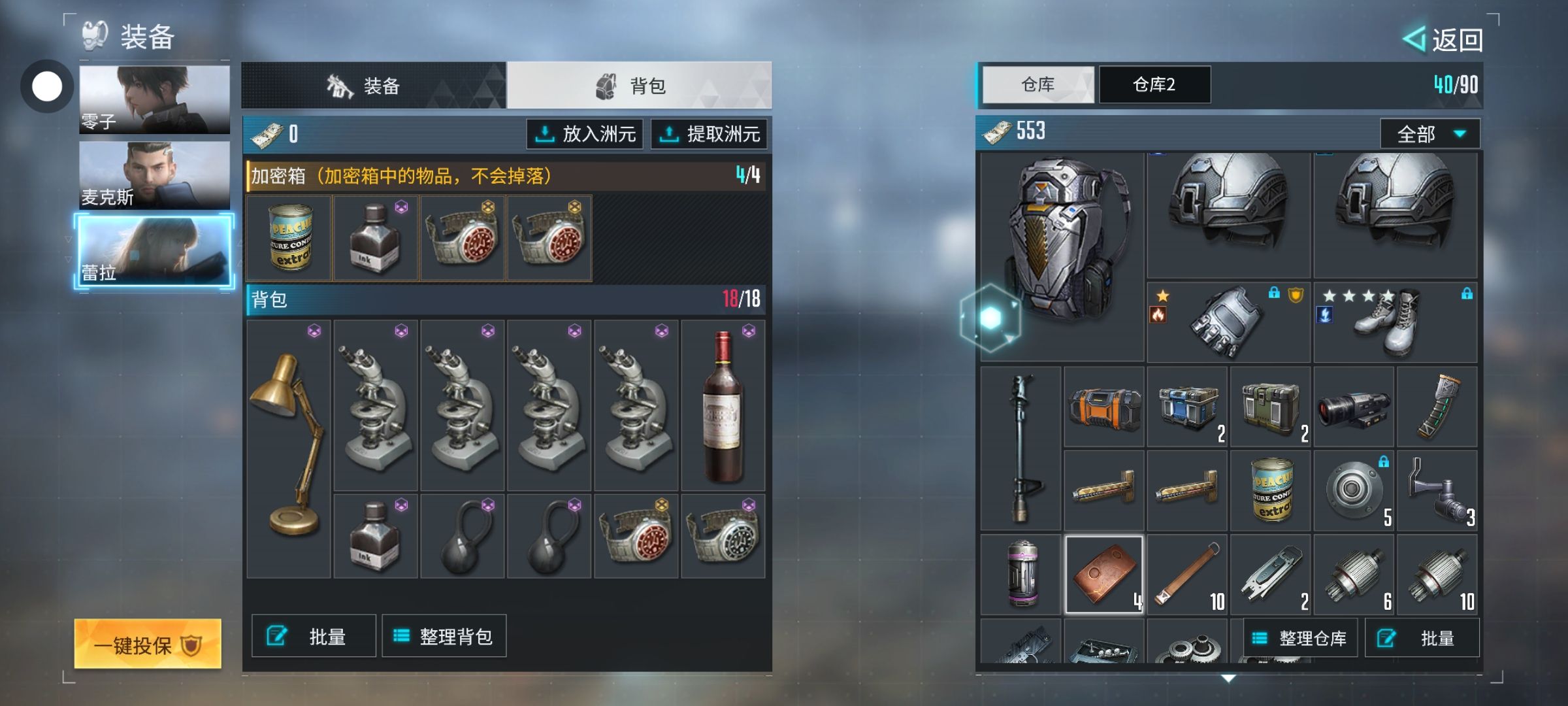Image resolution: width=1568 pixels, height=706 pixels.
Task: Pick the peach can in the encrypted box
Action: (289, 238)
